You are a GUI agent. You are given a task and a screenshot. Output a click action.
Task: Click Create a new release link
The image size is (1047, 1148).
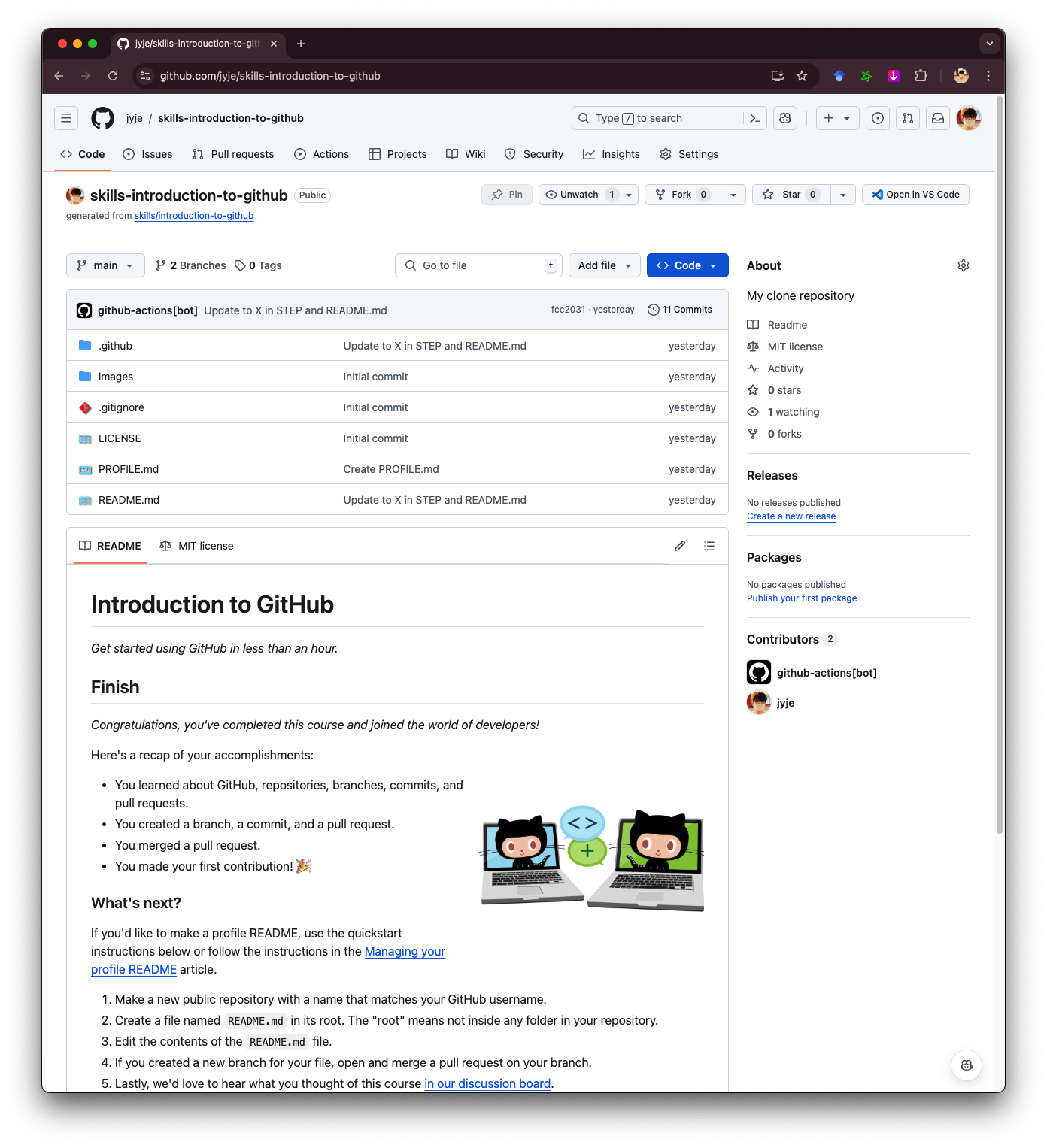[791, 516]
